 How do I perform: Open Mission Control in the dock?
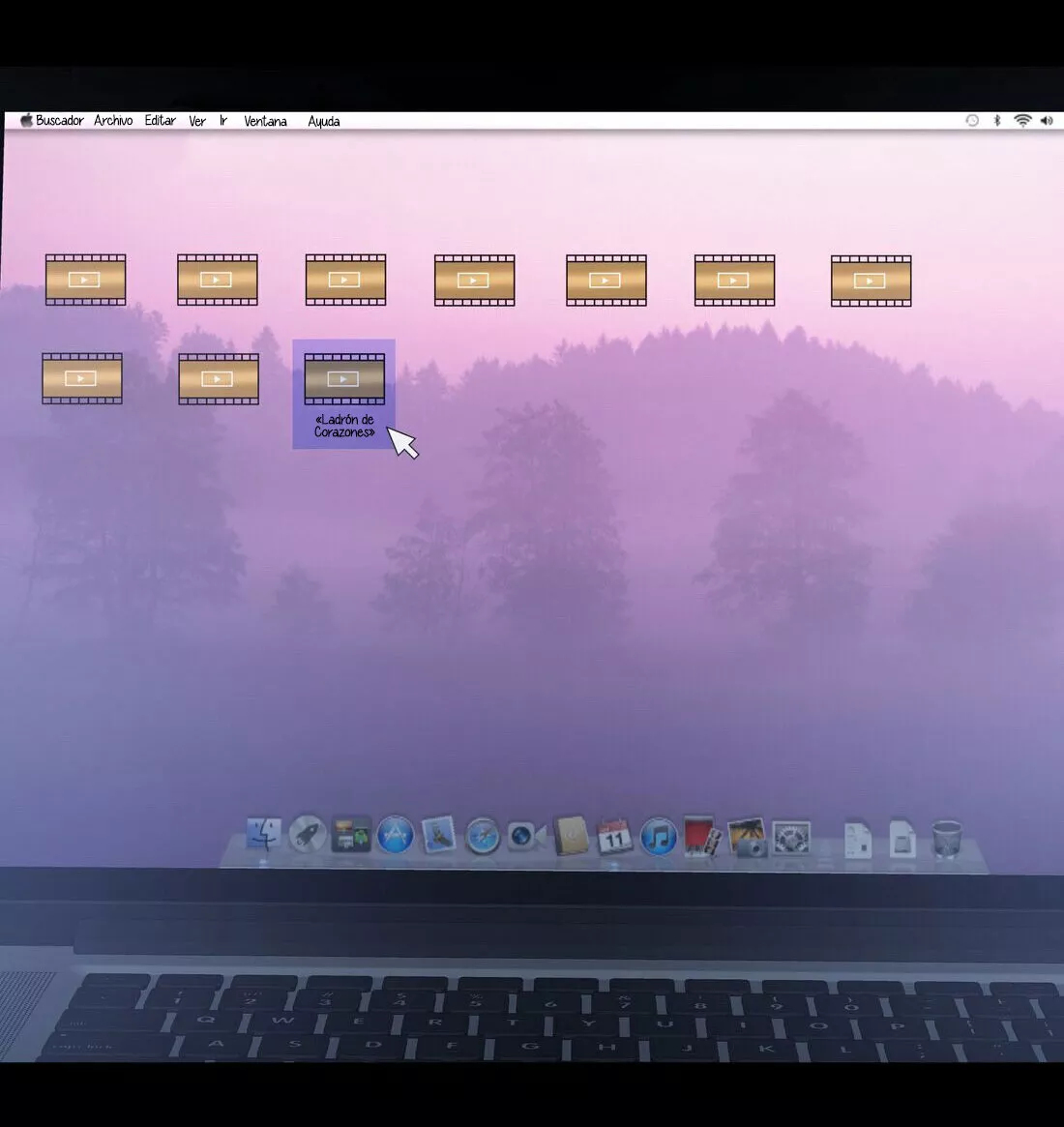point(351,834)
